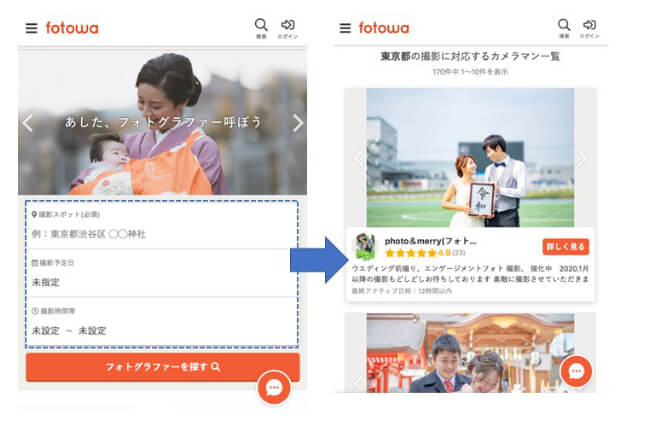
Task: Open the 撮影予定日 date selector
Action: pos(162,282)
